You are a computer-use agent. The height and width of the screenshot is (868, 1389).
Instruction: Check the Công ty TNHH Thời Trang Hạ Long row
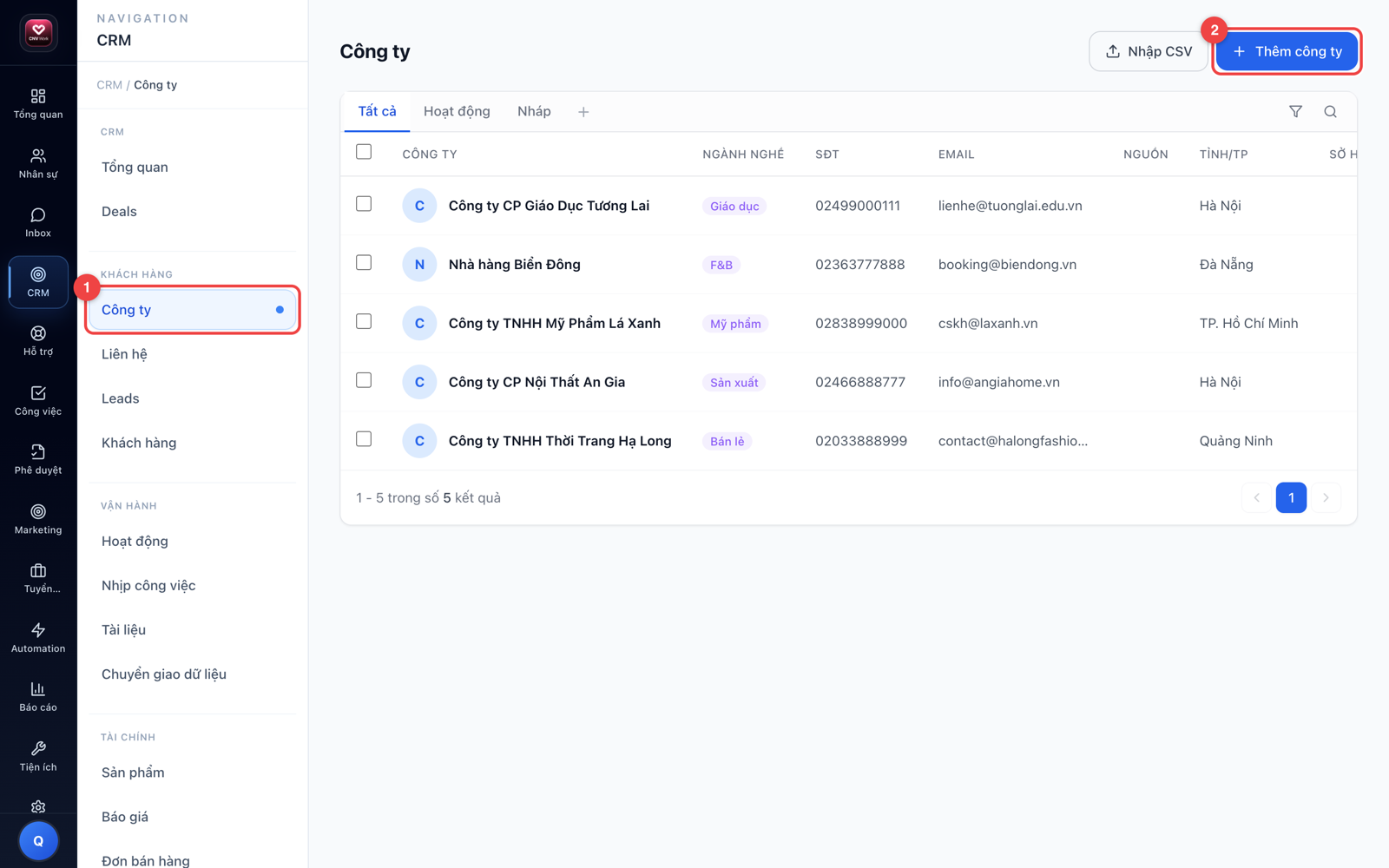(364, 439)
